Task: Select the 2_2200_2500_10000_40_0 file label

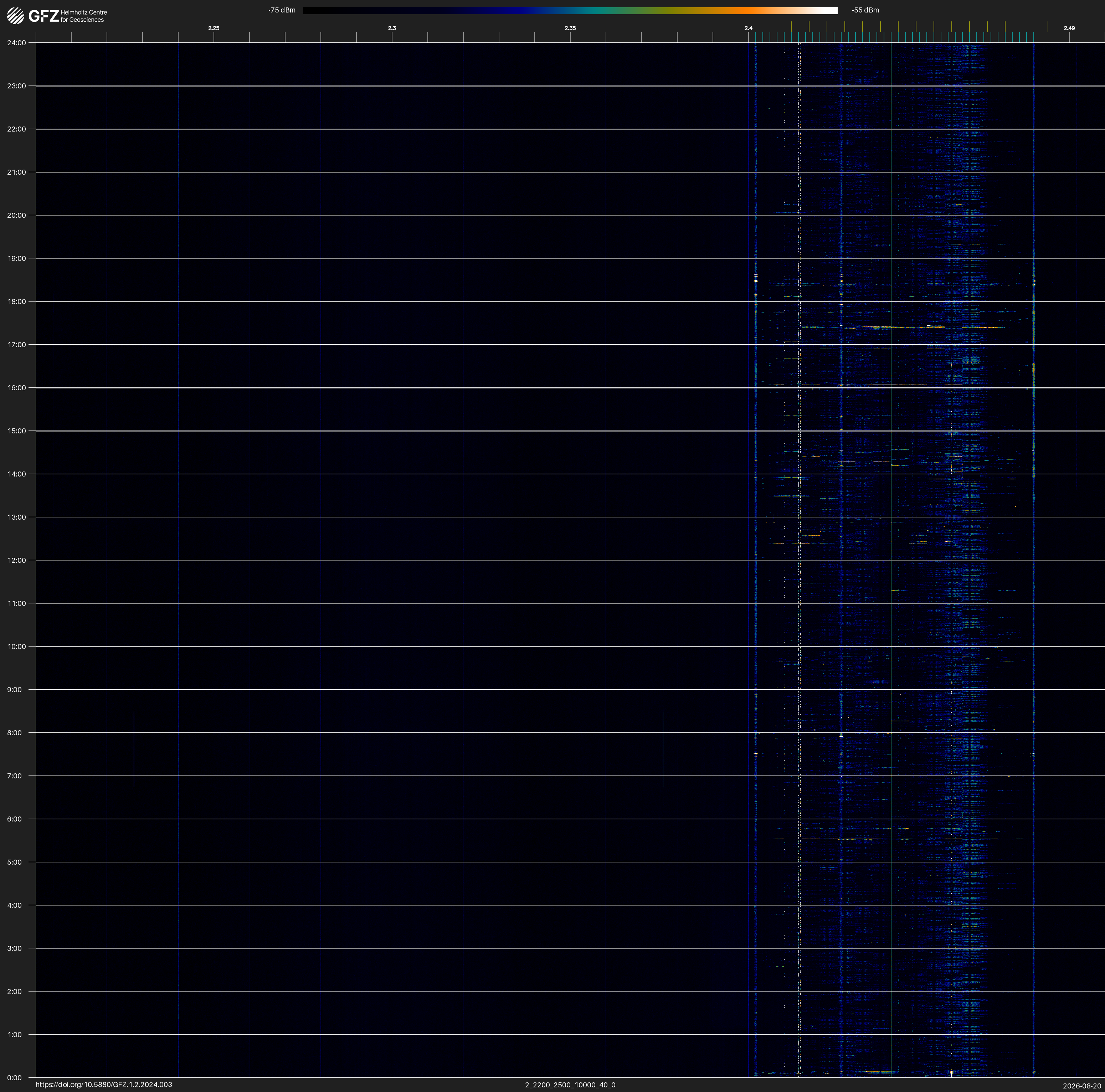Action: (570, 1085)
